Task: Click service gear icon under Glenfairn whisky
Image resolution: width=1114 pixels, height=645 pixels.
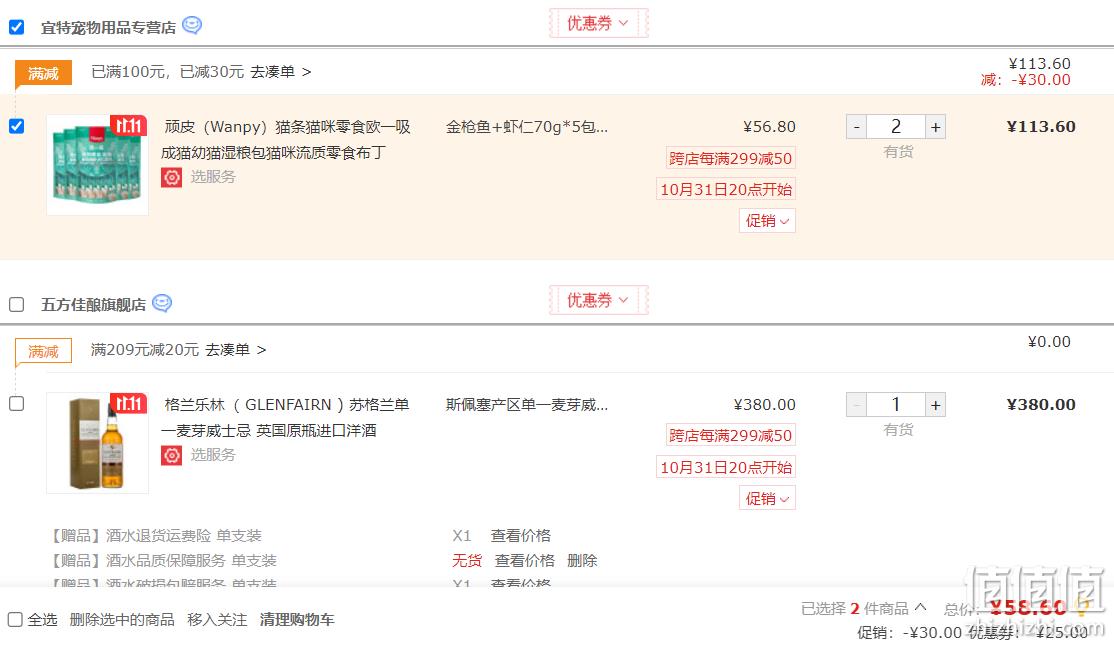Action: point(172,455)
